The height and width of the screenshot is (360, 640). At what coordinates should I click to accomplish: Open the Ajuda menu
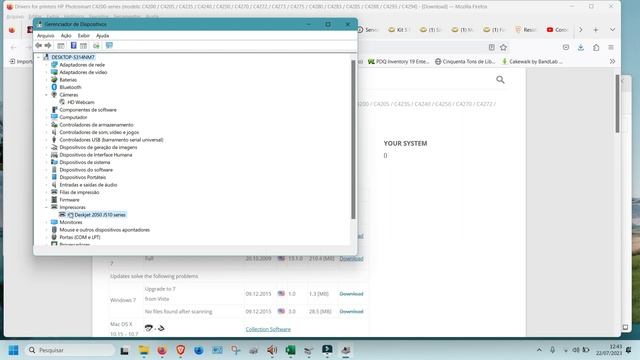click(x=102, y=36)
